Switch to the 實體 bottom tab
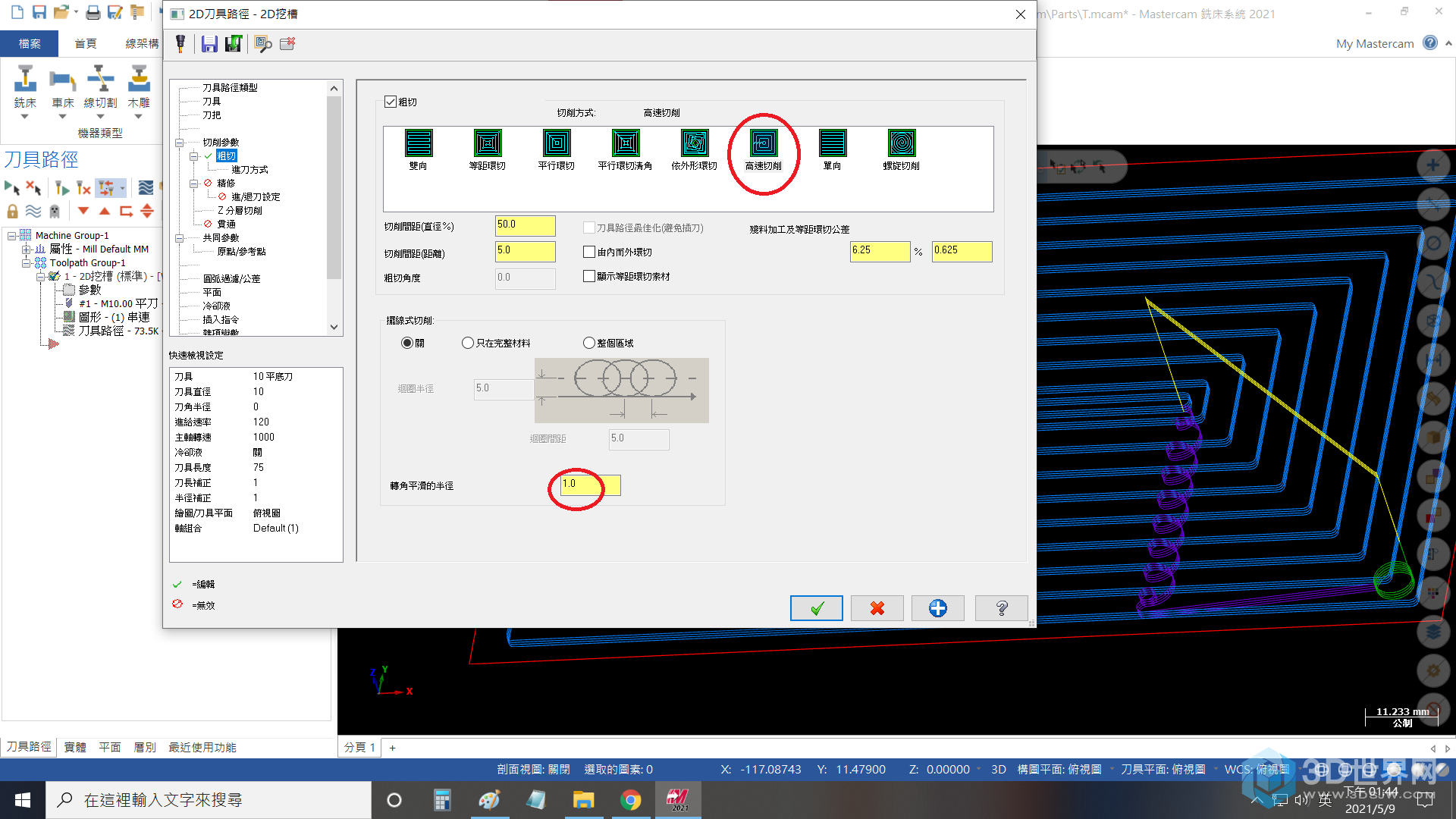 (75, 747)
